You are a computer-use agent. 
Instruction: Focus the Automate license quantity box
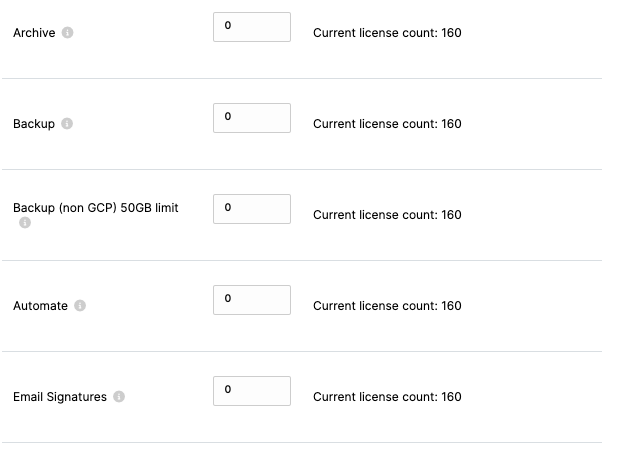coord(252,300)
